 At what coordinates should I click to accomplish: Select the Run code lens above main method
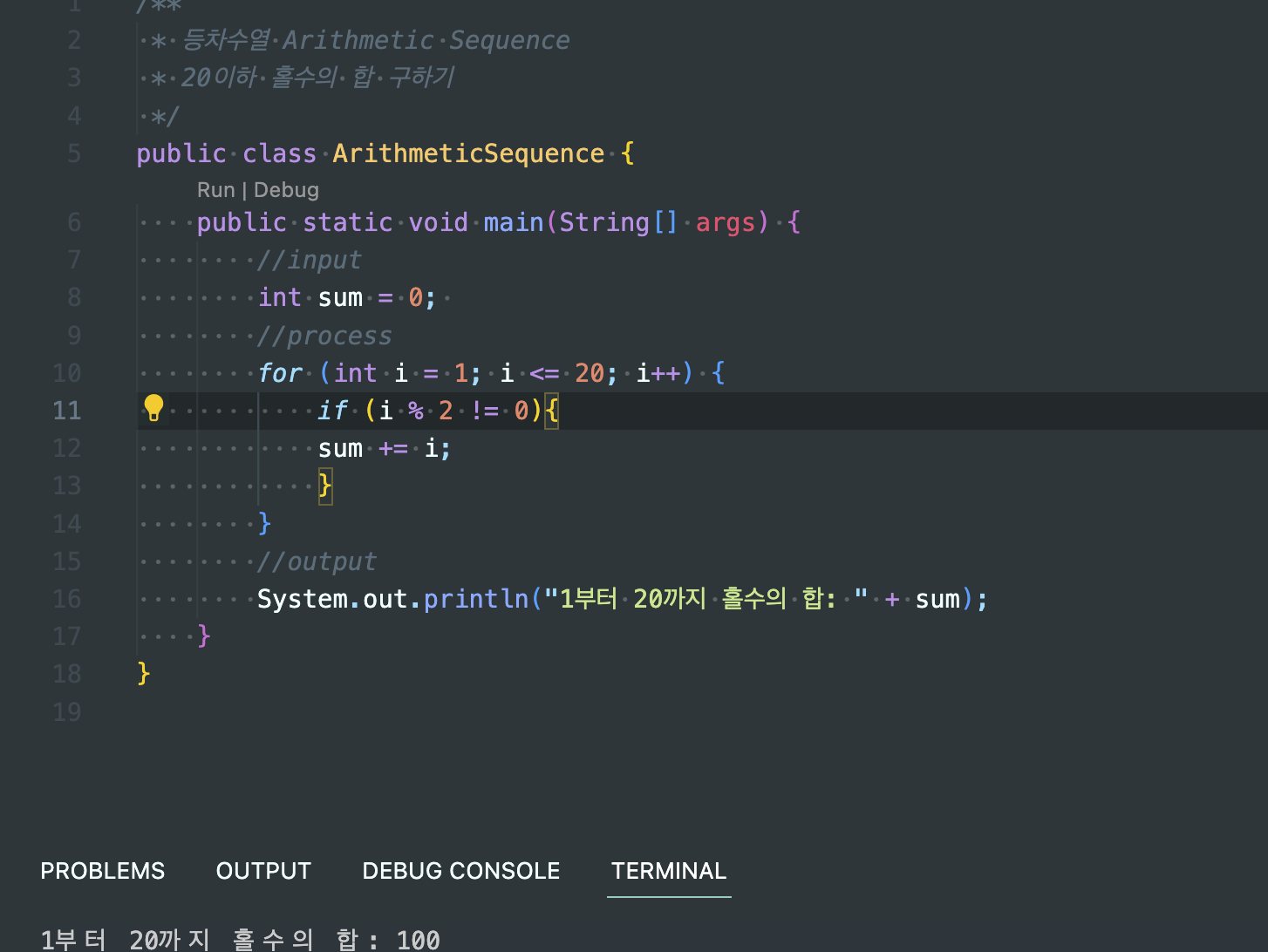tap(215, 189)
